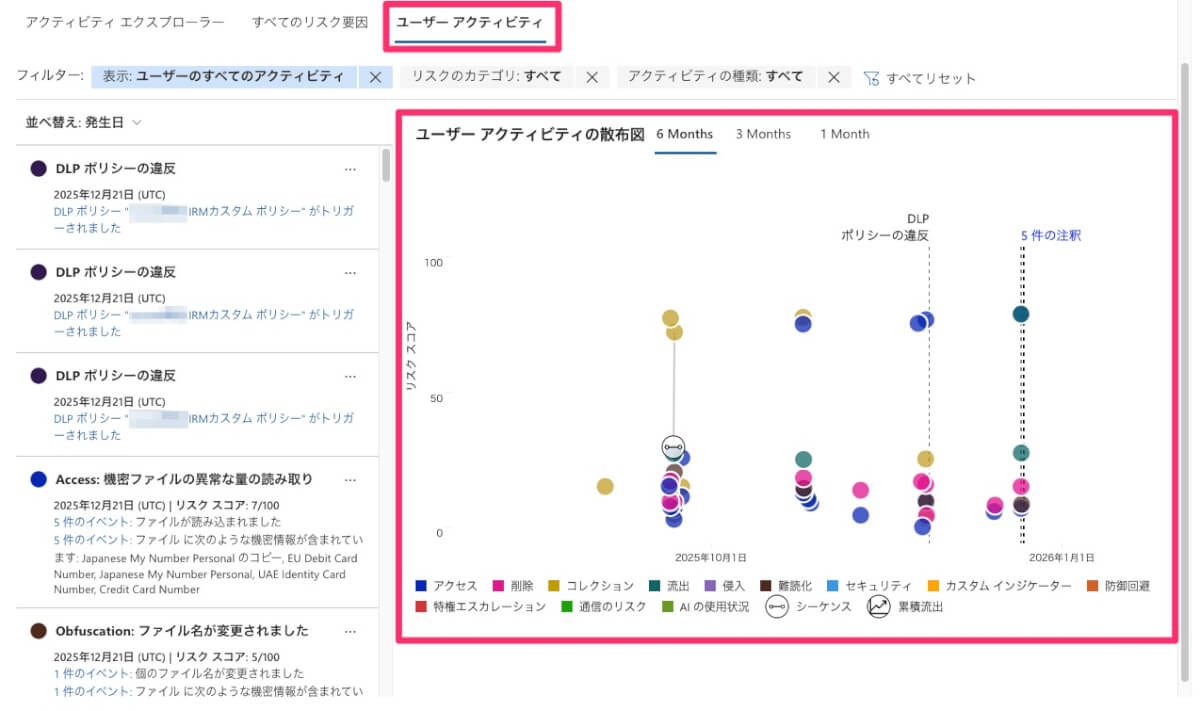This screenshot has width=1200, height=711.
Task: Open the ellipsis menu for the Obfuscation activity
Action: tap(350, 631)
